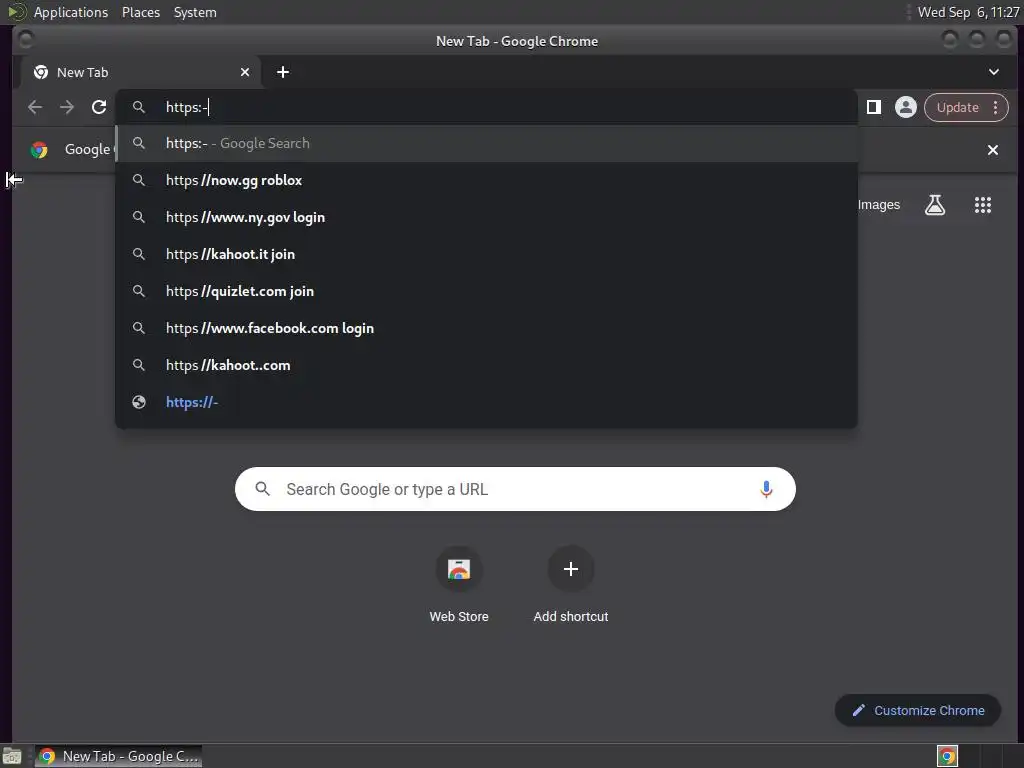Open the Images link
The width and height of the screenshot is (1024, 768).
click(878, 205)
